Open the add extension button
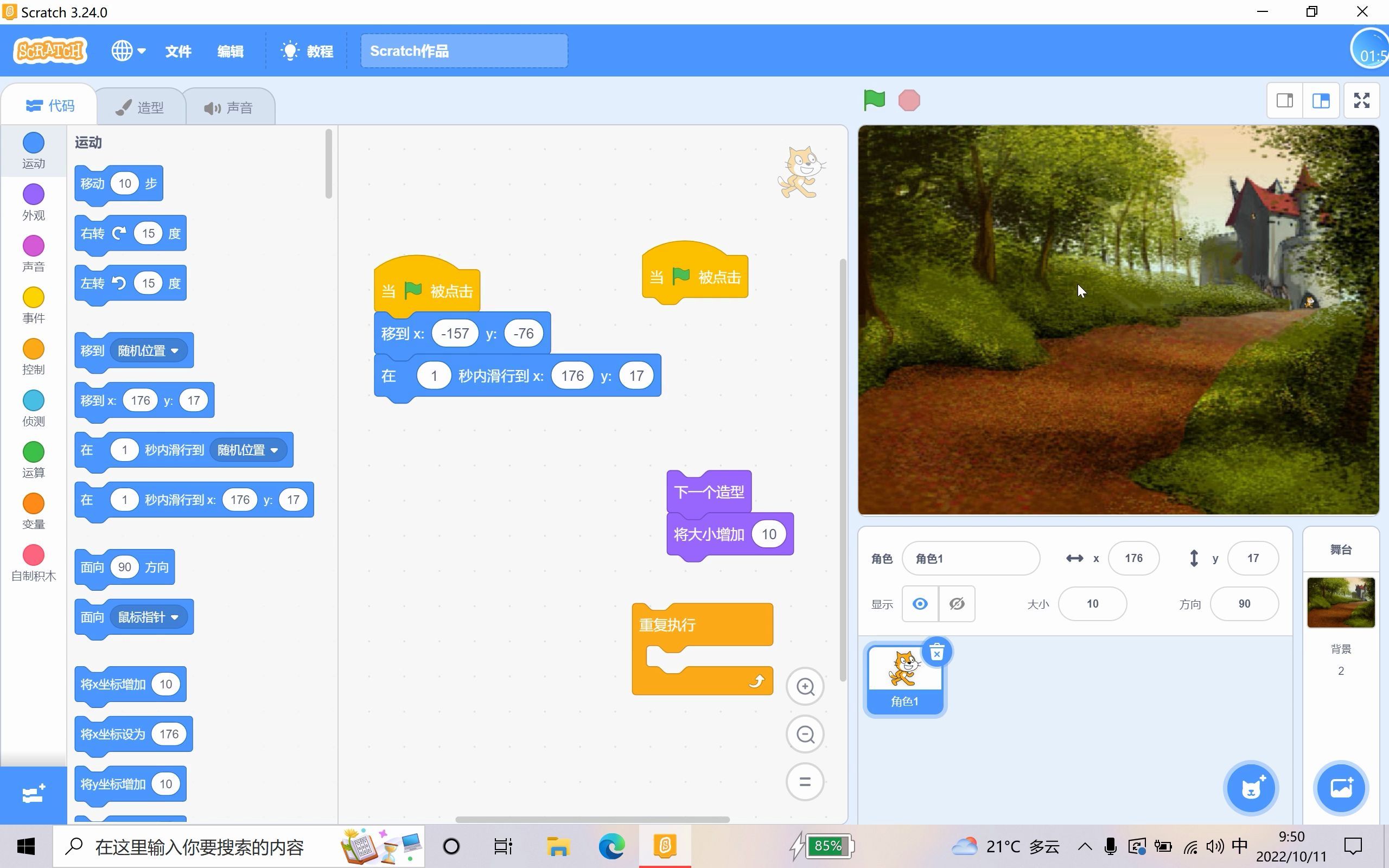The height and width of the screenshot is (868, 1389). click(x=33, y=795)
